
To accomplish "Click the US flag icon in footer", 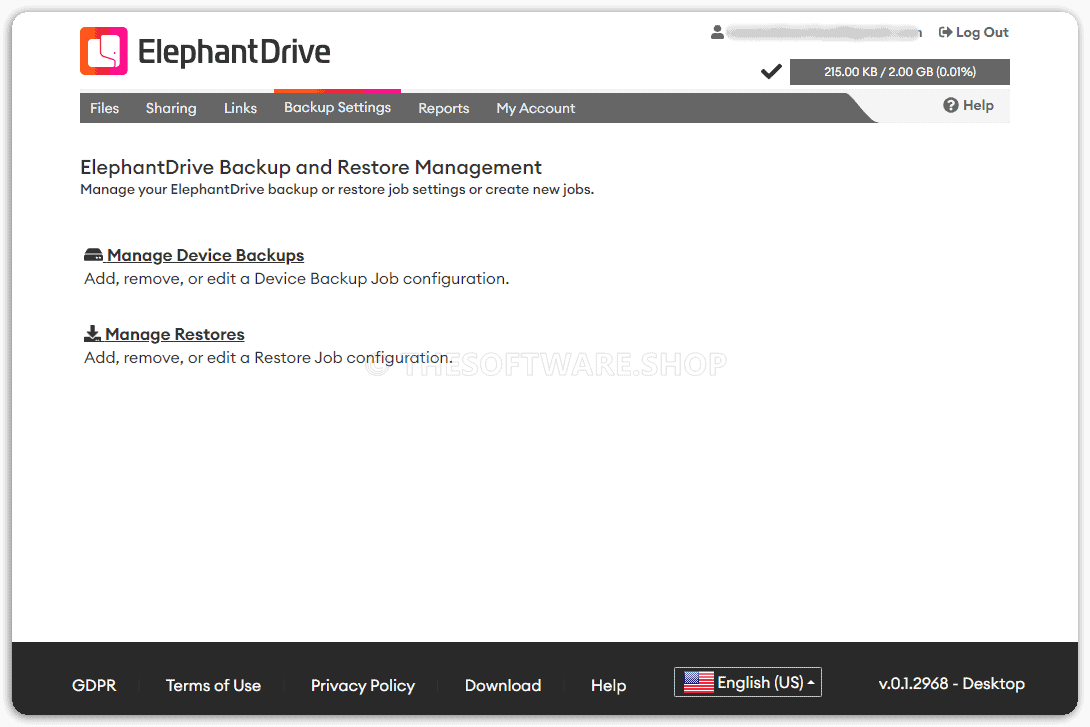I will click(x=699, y=682).
